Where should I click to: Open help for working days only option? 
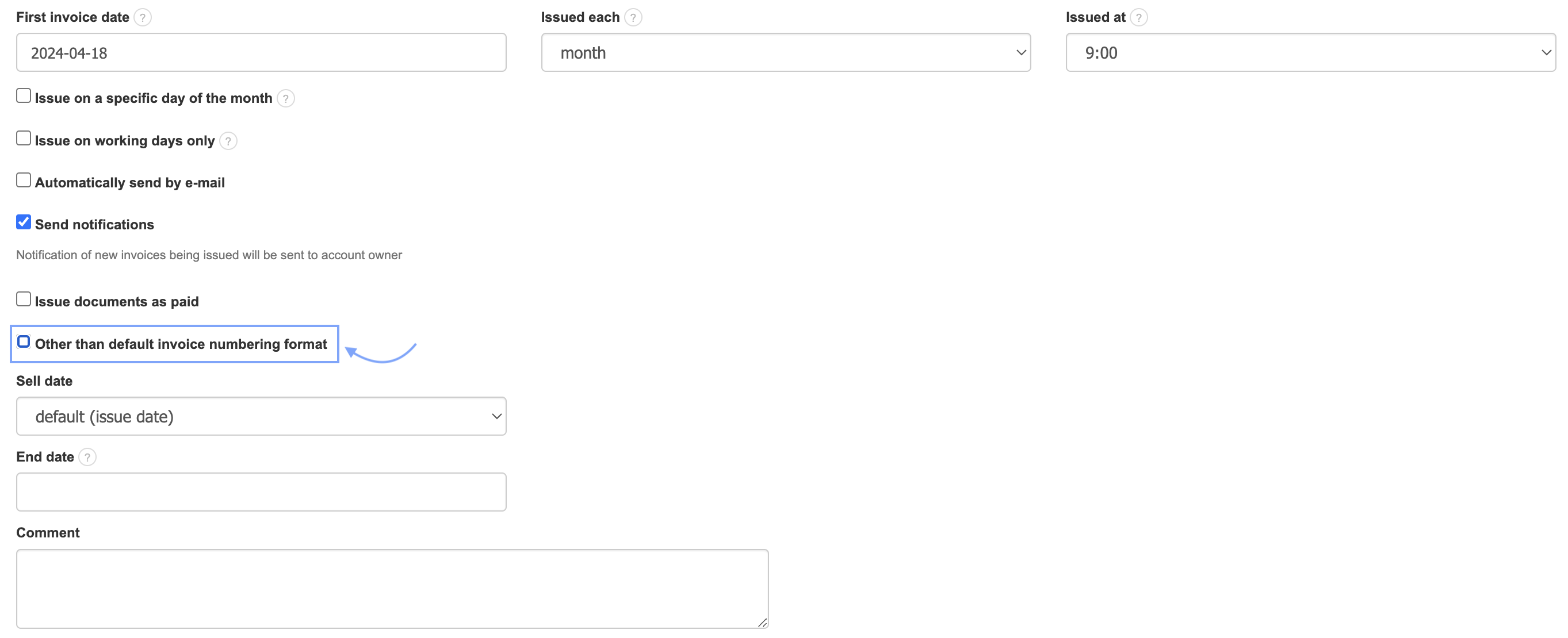228,141
